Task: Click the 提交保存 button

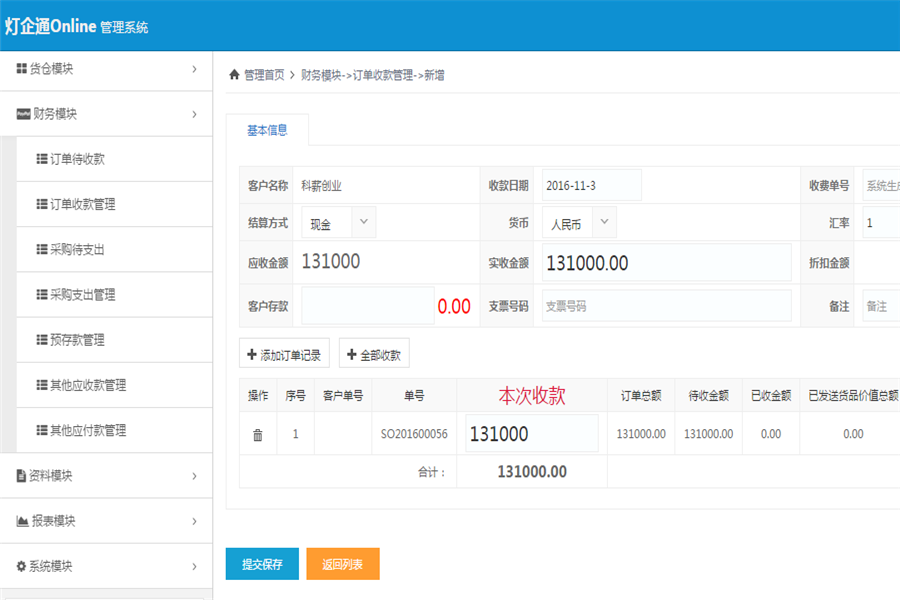Action: (x=262, y=564)
